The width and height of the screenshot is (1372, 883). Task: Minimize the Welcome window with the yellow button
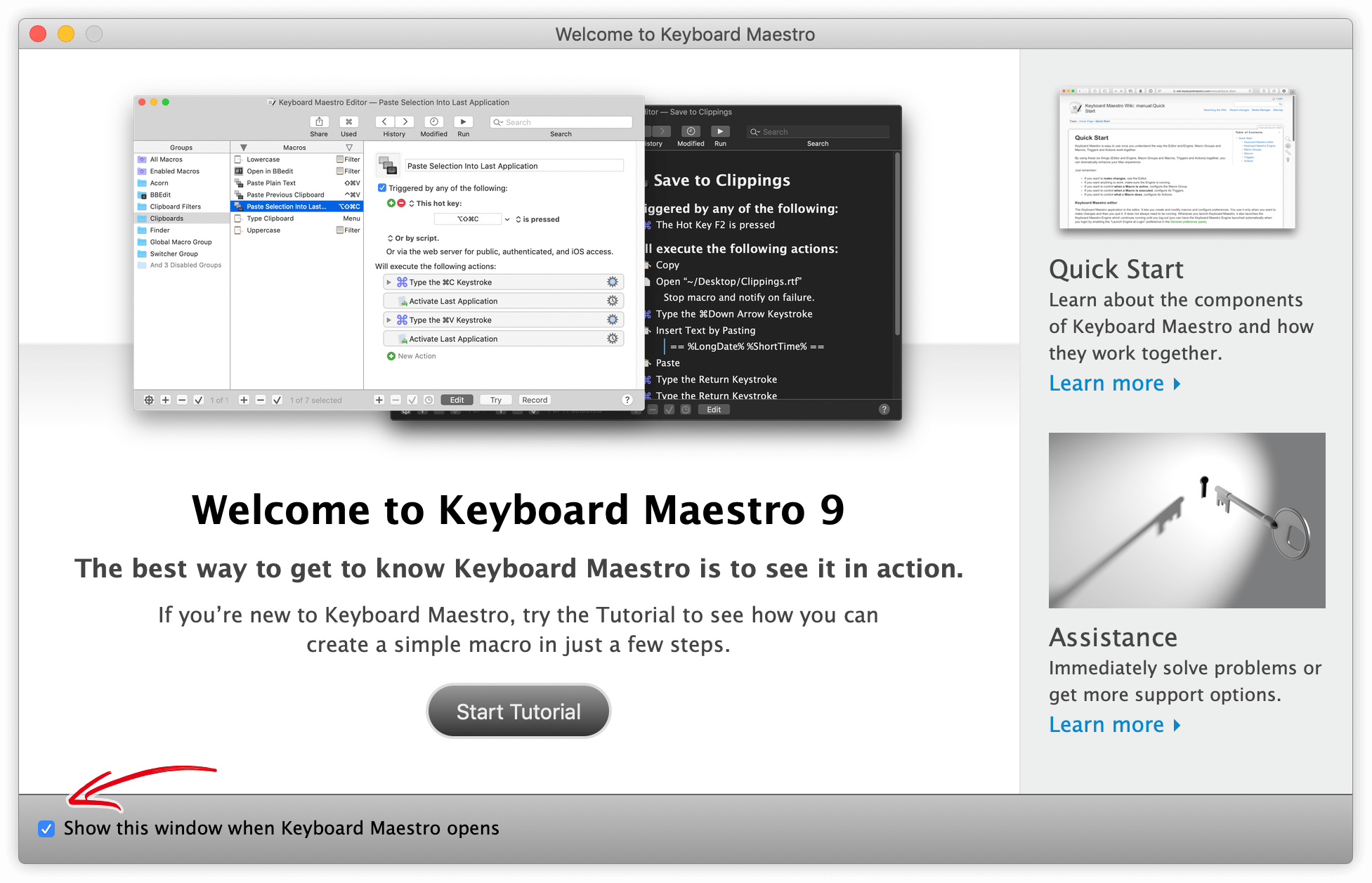tap(66, 34)
